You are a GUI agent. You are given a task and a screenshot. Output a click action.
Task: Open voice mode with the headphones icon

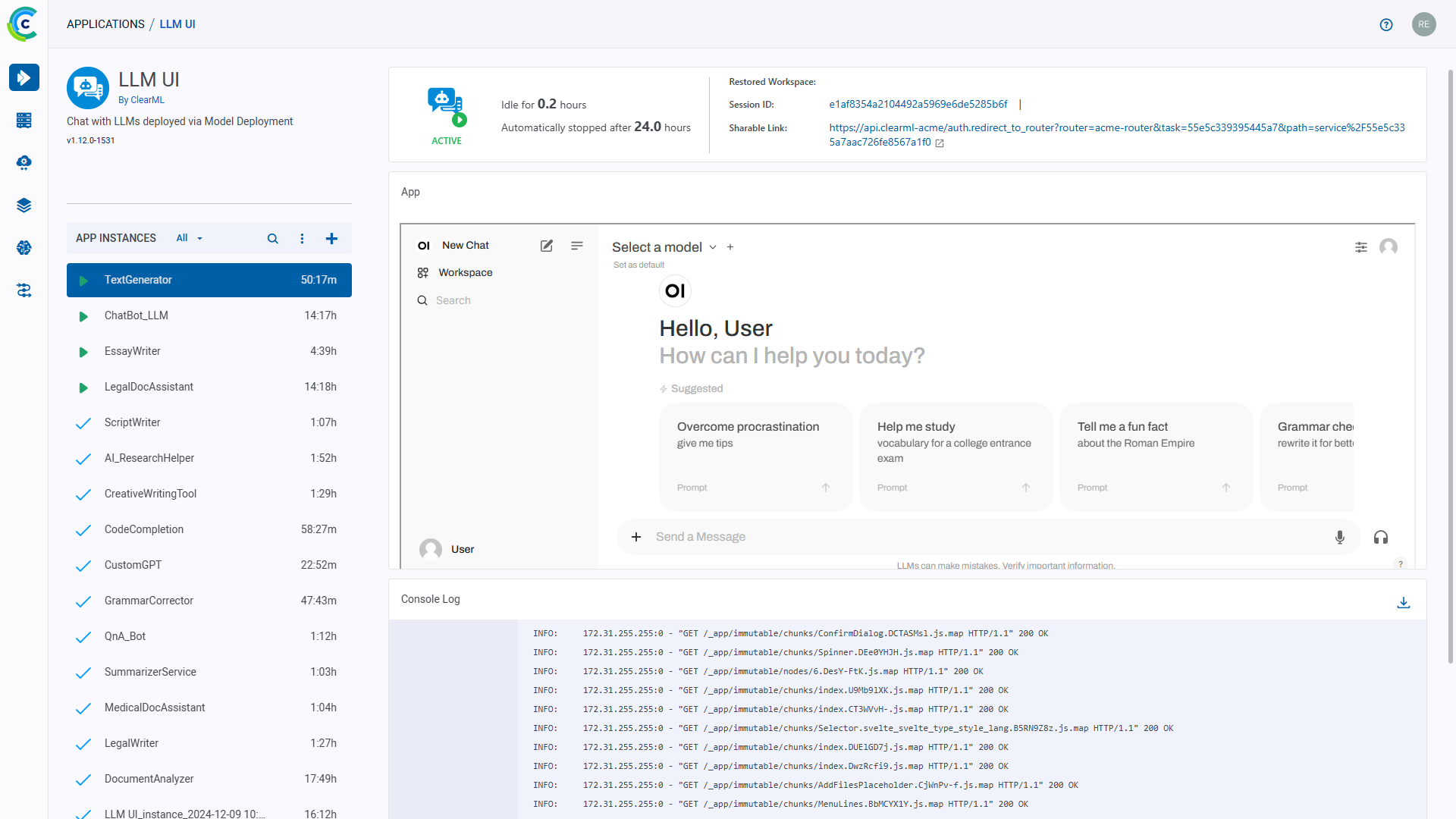tap(1381, 537)
